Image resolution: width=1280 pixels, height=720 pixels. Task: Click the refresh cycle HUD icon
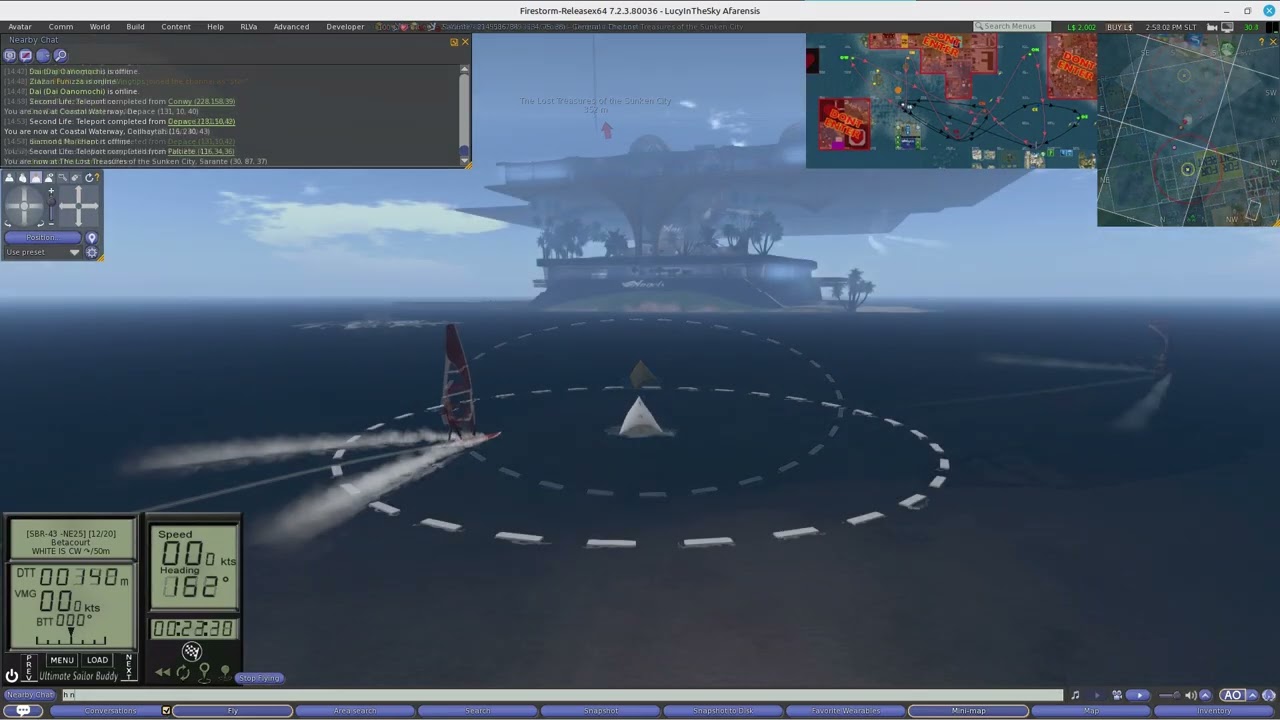[183, 672]
